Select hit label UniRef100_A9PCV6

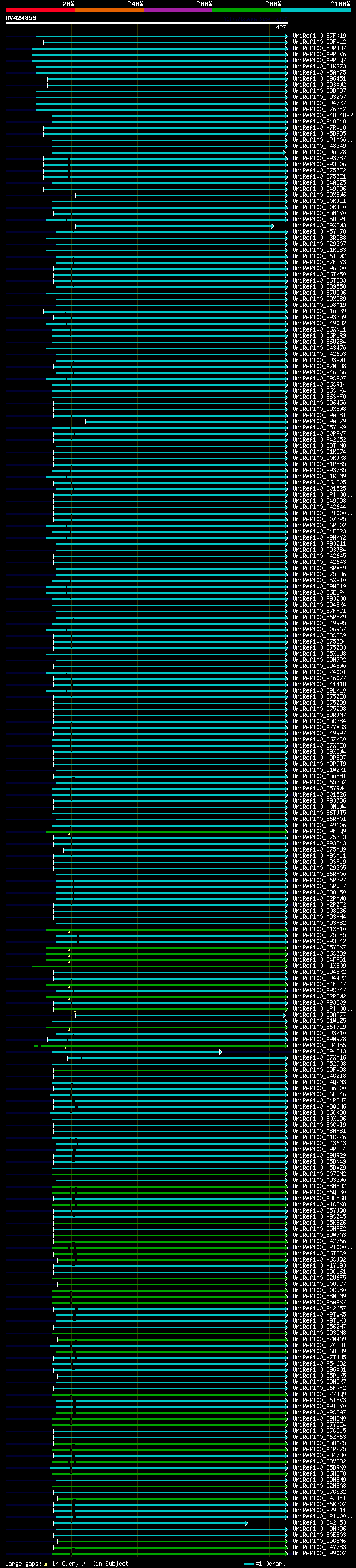click(319, 54)
